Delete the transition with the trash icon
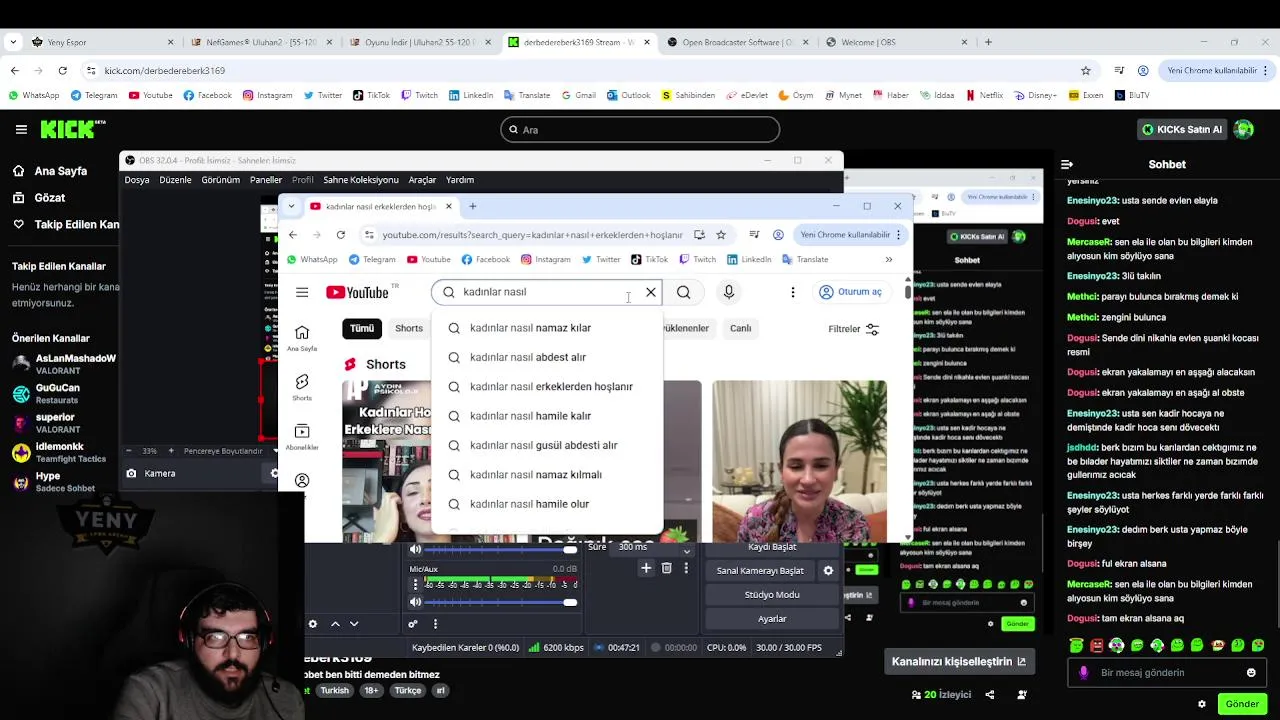 click(667, 568)
